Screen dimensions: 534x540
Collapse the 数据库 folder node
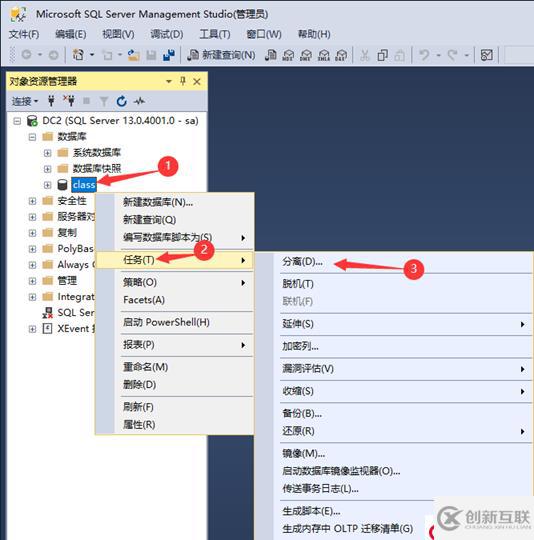coord(32,137)
